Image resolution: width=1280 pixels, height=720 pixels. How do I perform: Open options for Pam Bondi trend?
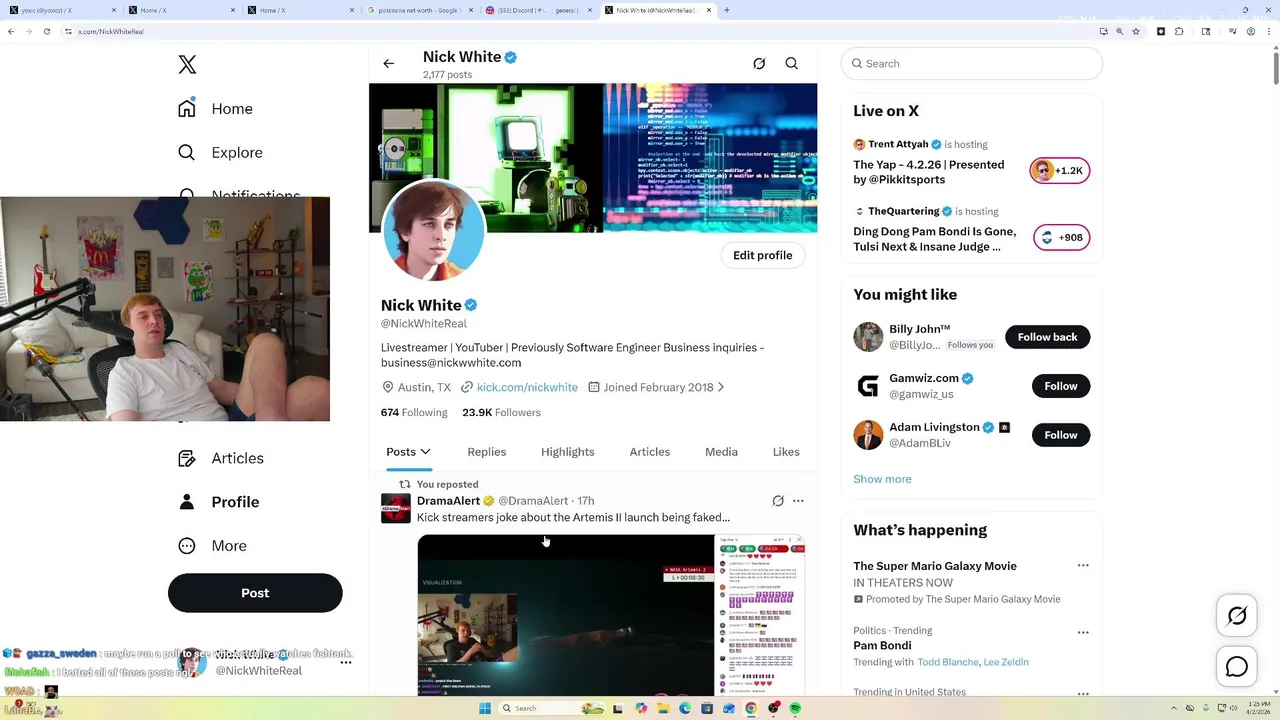(x=1083, y=633)
